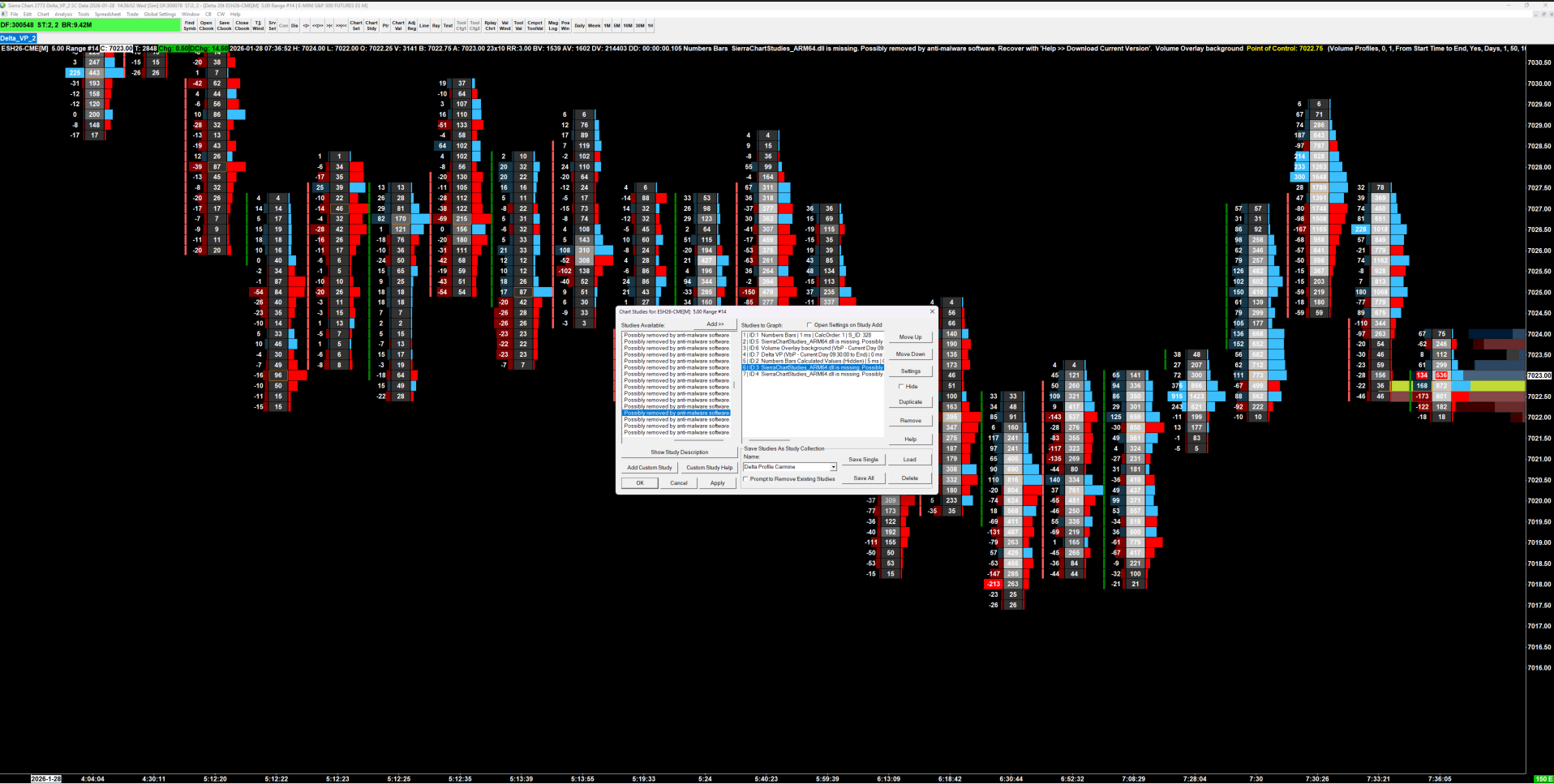Click the Close Chartbook toolbar button
The height and width of the screenshot is (784, 1554).
(242, 25)
